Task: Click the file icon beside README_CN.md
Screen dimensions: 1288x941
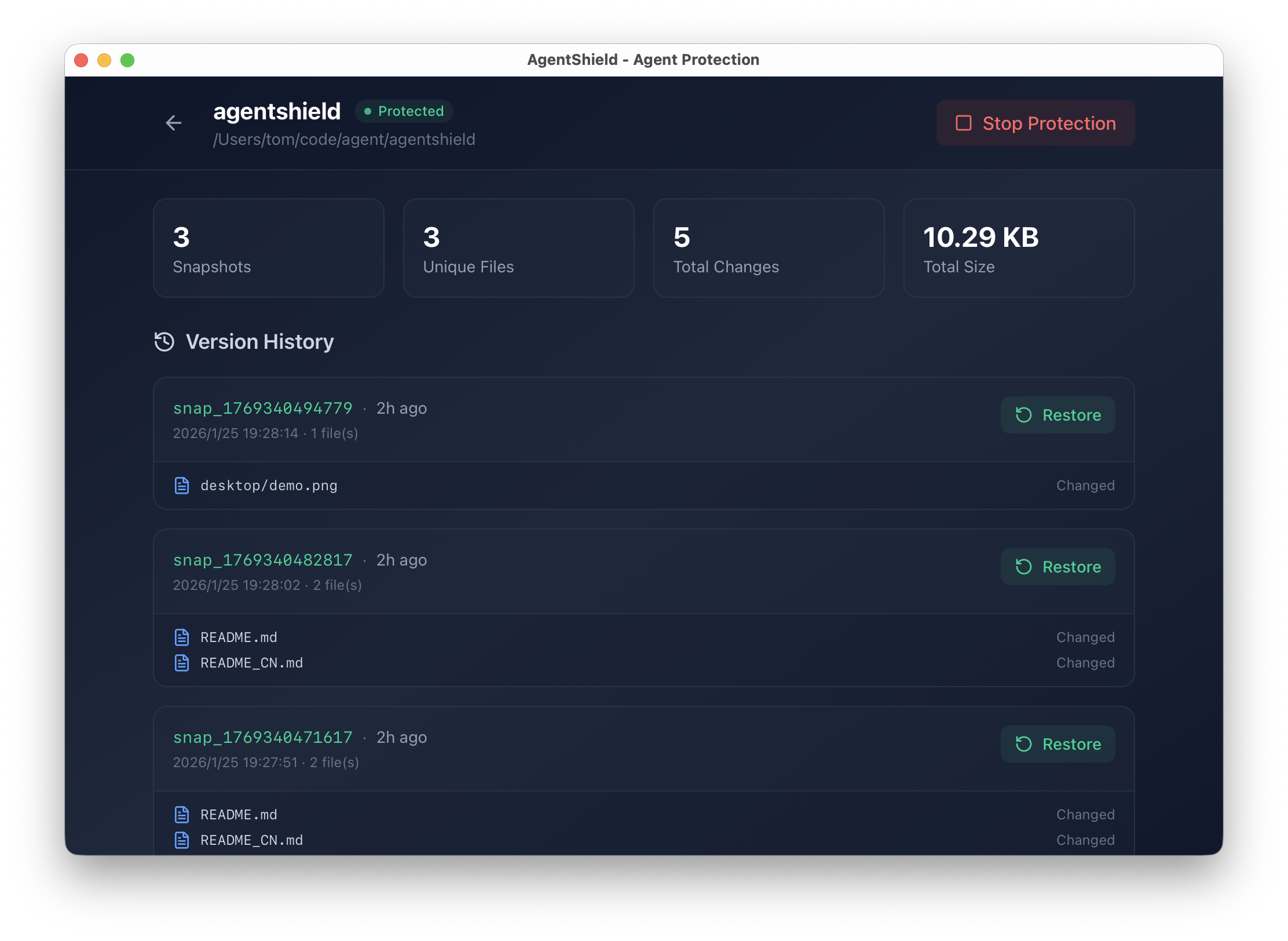Action: [182, 663]
